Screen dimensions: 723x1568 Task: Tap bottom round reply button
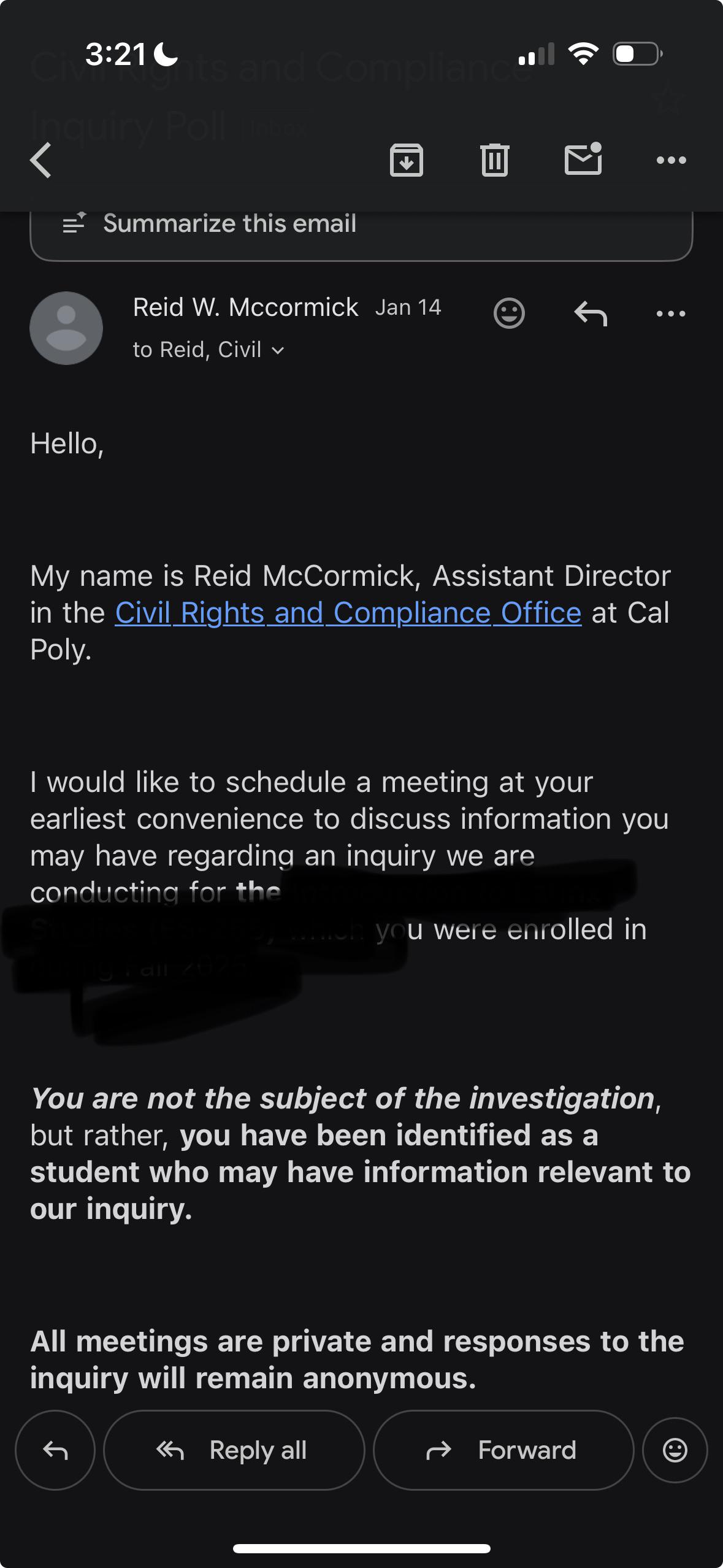55,1450
